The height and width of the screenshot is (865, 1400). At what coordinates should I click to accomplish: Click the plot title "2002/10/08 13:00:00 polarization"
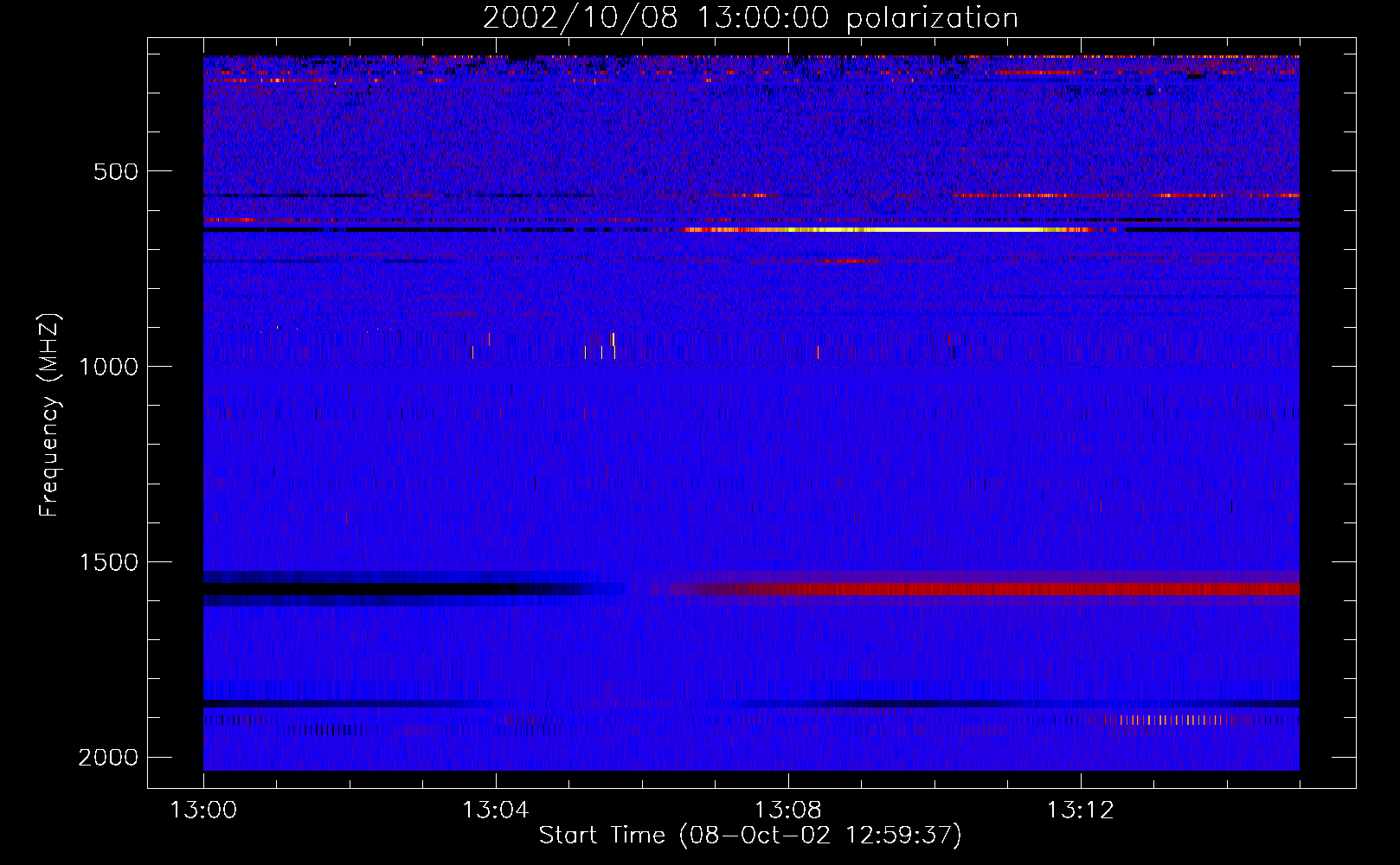(750, 18)
